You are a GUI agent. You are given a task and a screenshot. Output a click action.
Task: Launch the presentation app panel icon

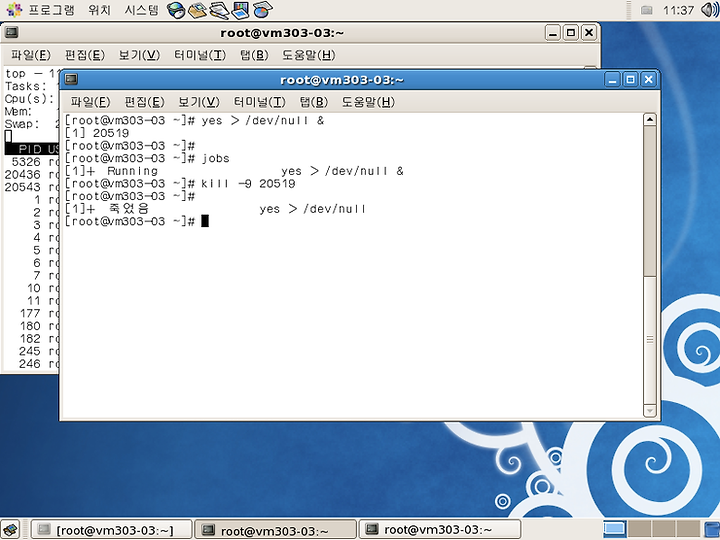(x=241, y=10)
